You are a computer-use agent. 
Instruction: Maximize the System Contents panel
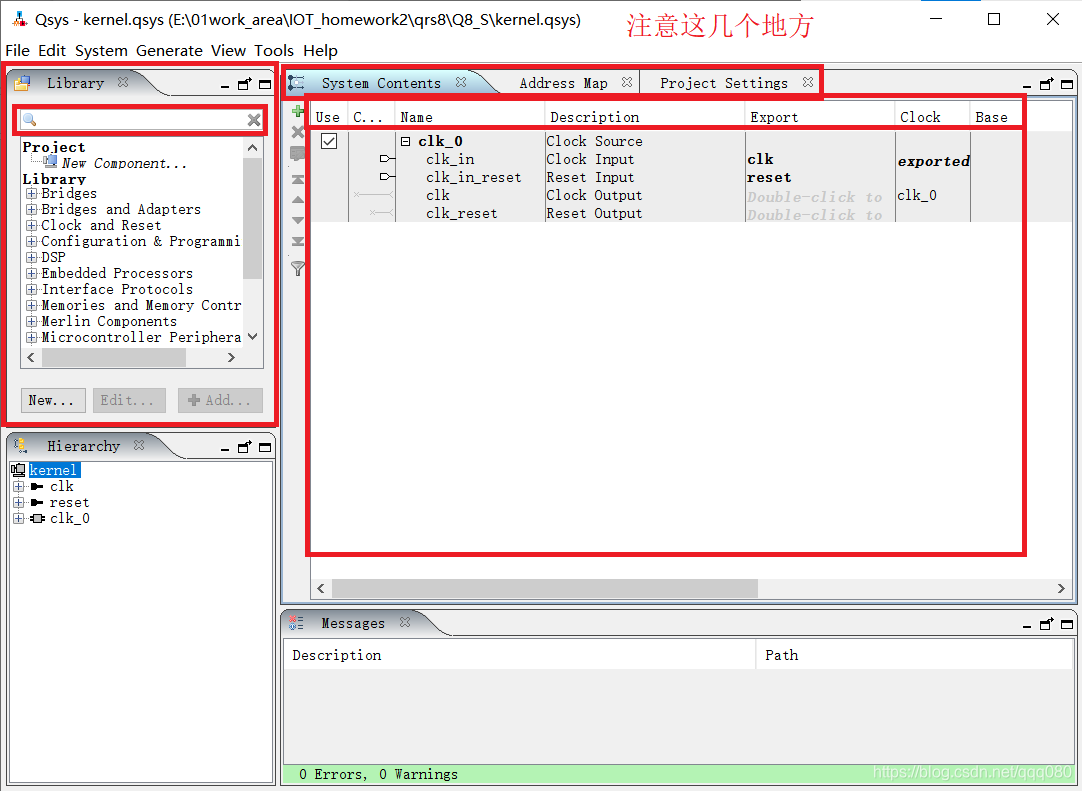point(1067,84)
